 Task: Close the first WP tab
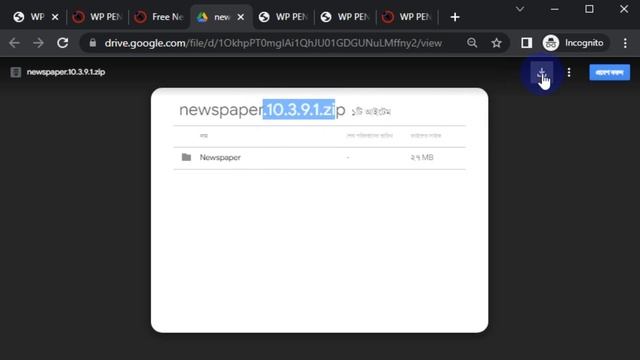(55, 17)
